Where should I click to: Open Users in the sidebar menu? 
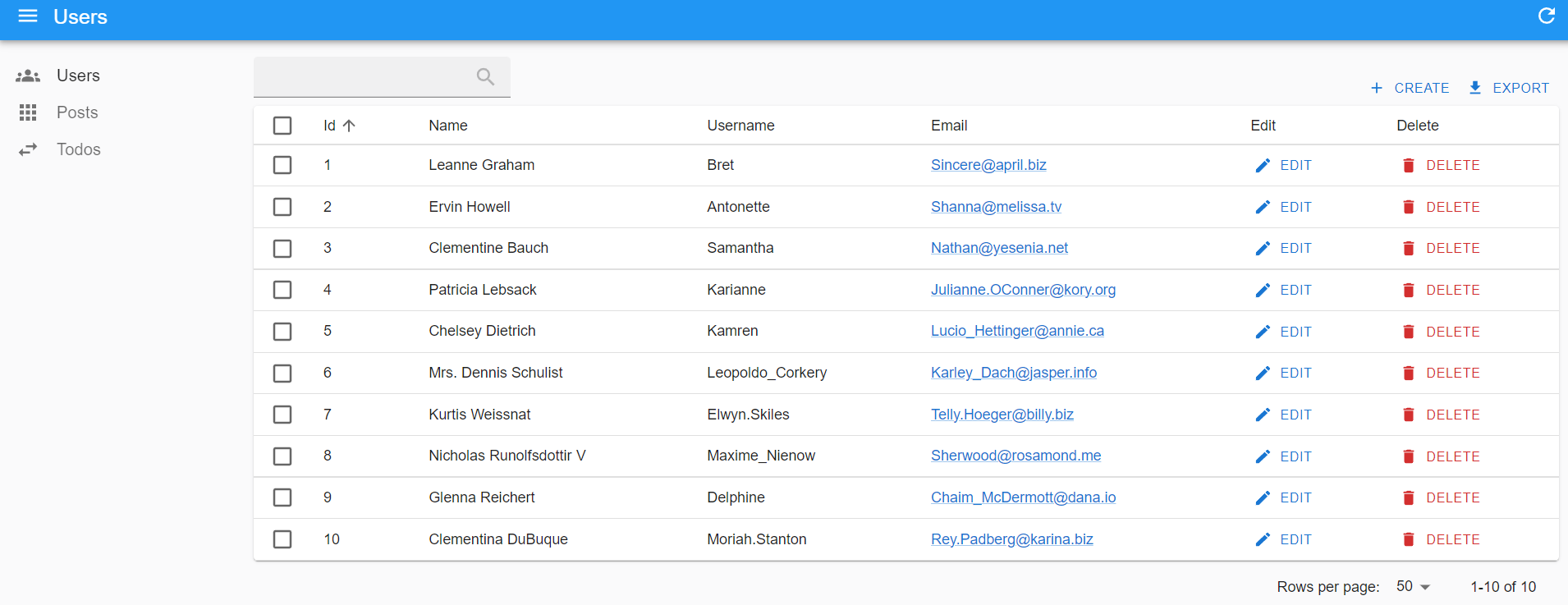(78, 76)
